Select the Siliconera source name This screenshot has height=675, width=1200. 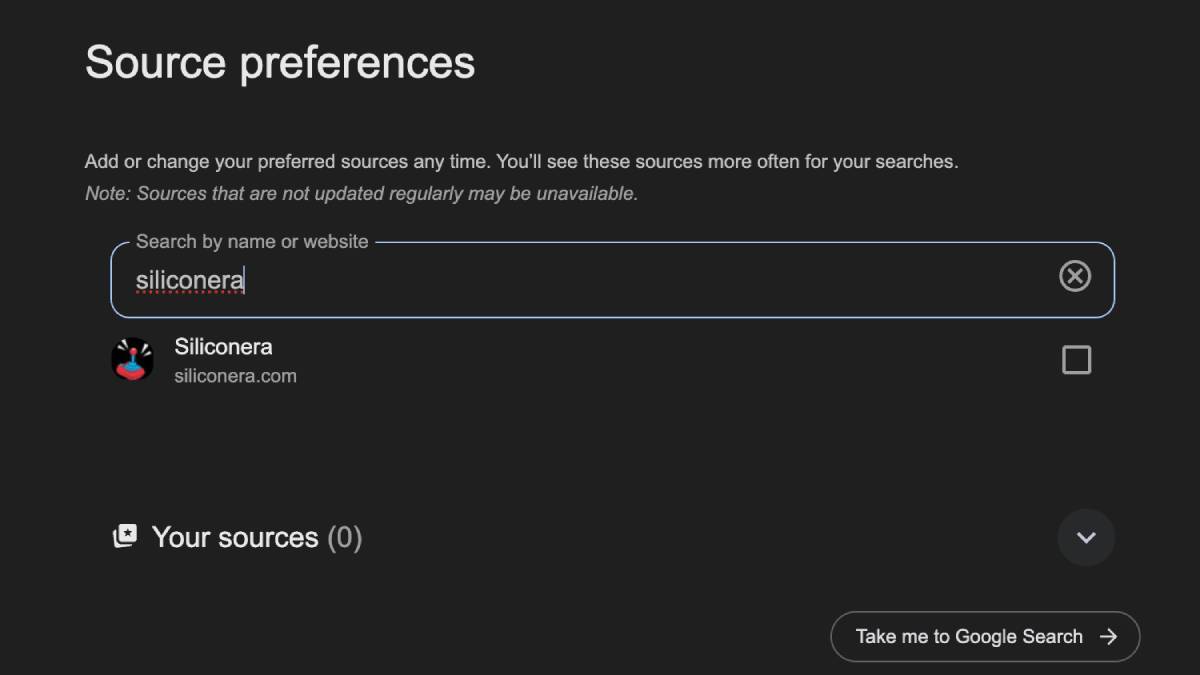[223, 347]
